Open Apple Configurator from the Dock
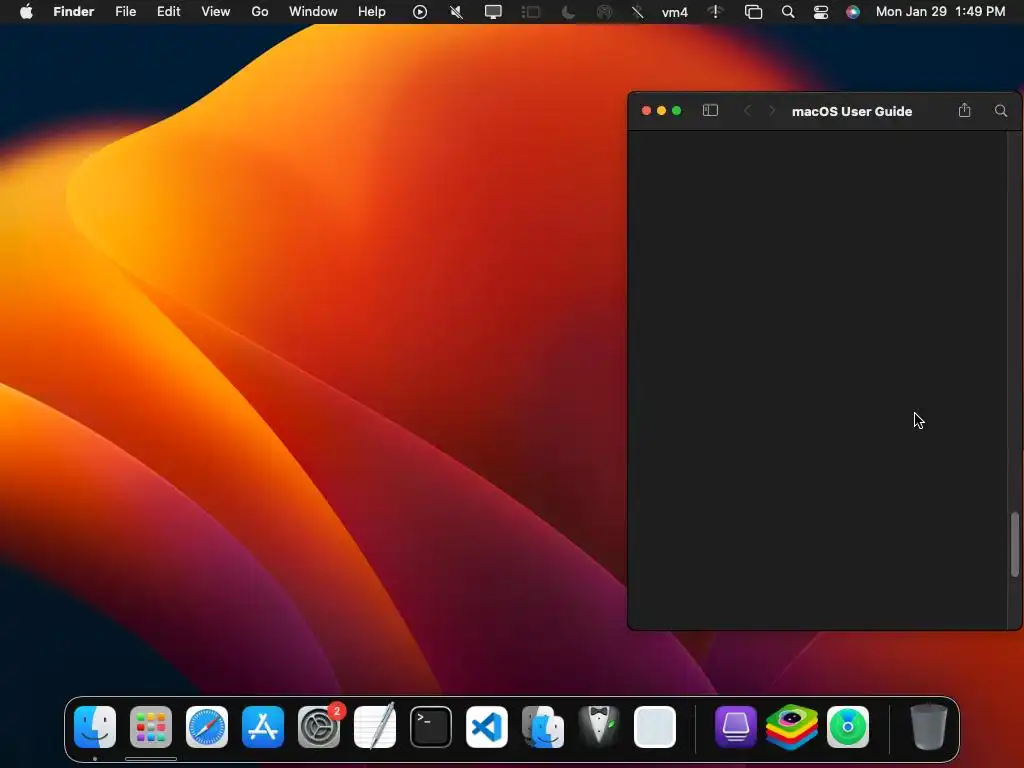 735,727
